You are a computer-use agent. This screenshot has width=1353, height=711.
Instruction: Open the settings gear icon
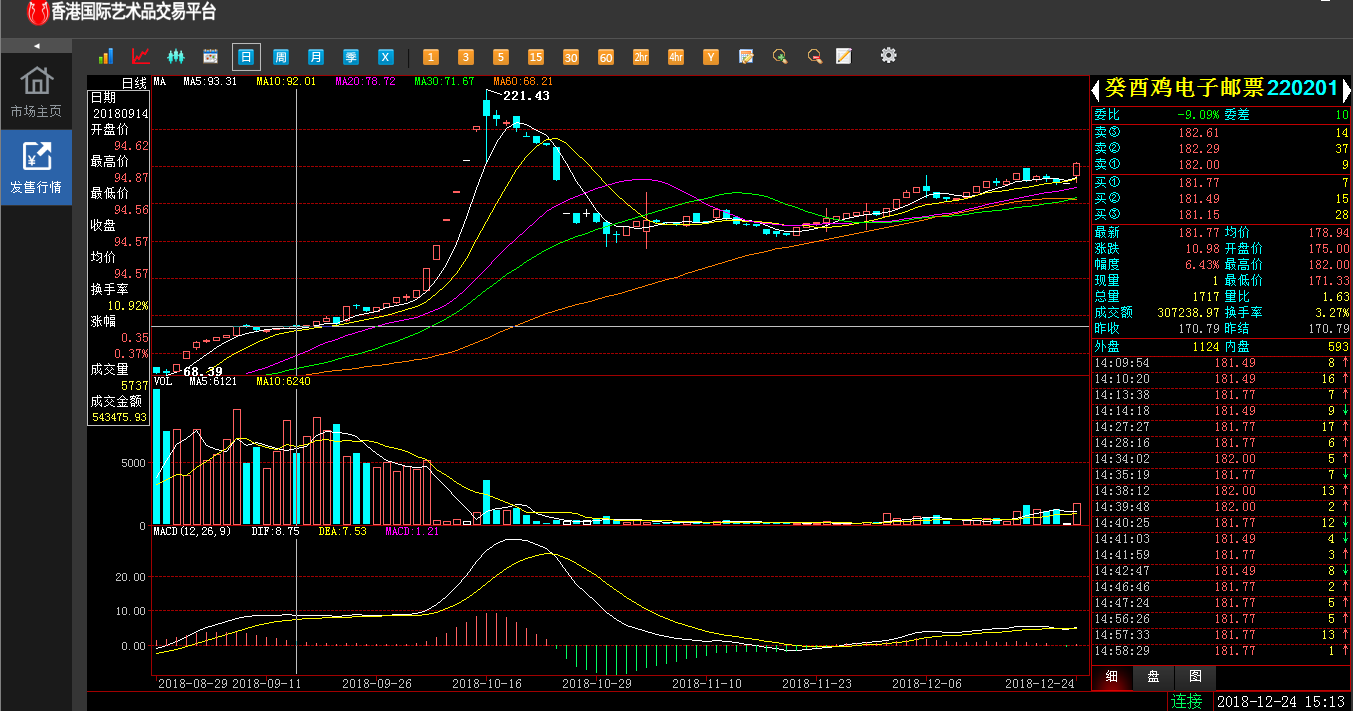tap(888, 55)
